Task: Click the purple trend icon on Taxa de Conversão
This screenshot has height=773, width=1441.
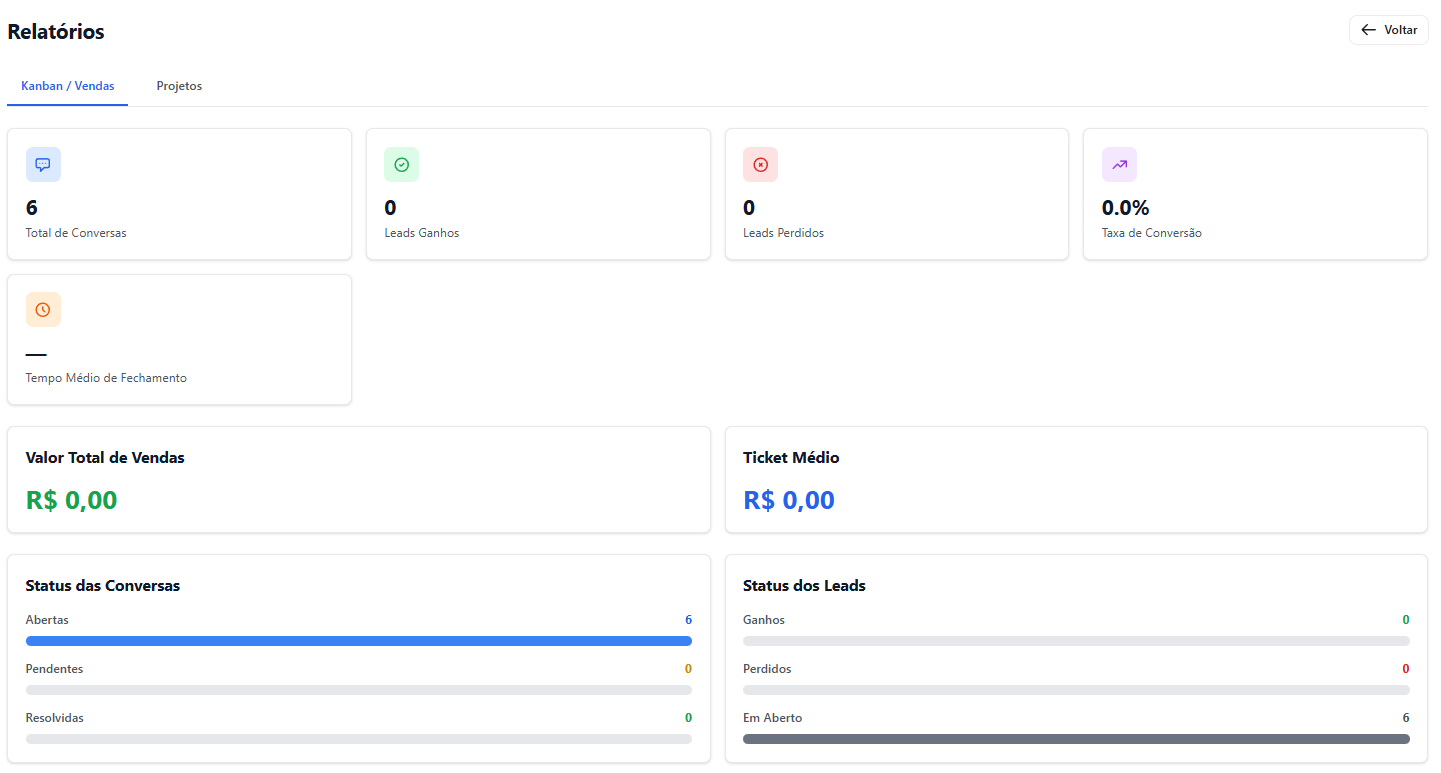Action: tap(1119, 164)
